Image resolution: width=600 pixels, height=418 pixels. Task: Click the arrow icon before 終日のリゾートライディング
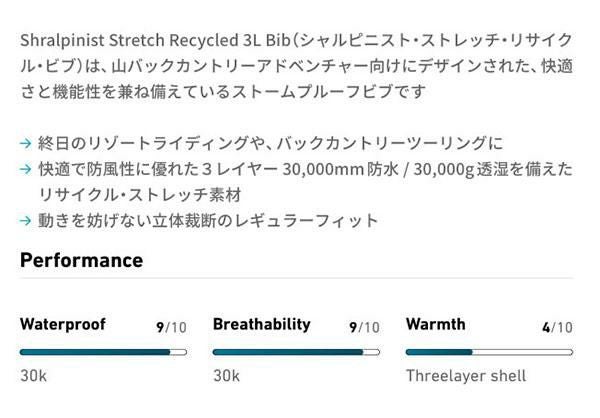[25, 142]
